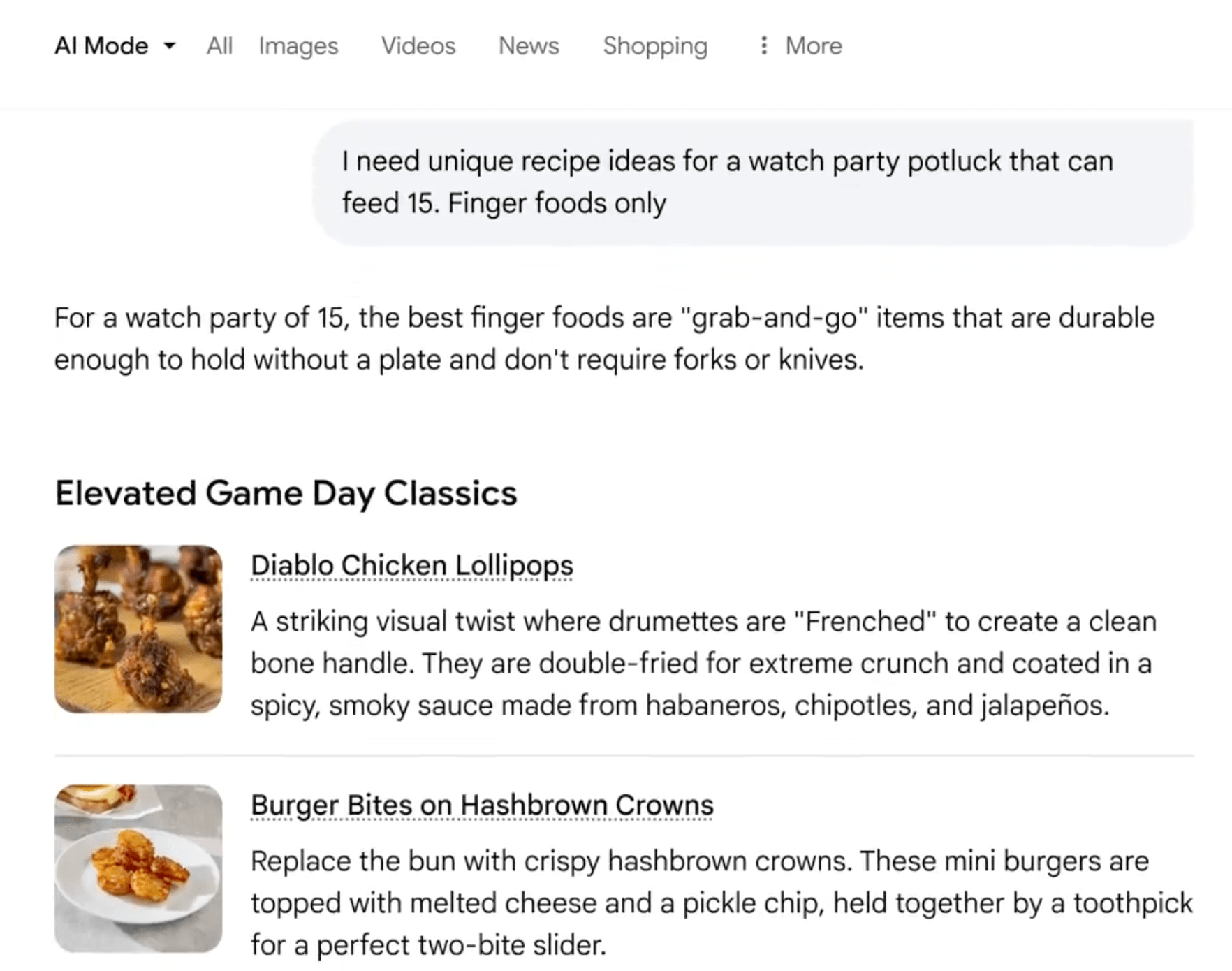Viewport: 1232px width, 971px height.
Task: Switch to the Videos tab
Action: click(418, 46)
